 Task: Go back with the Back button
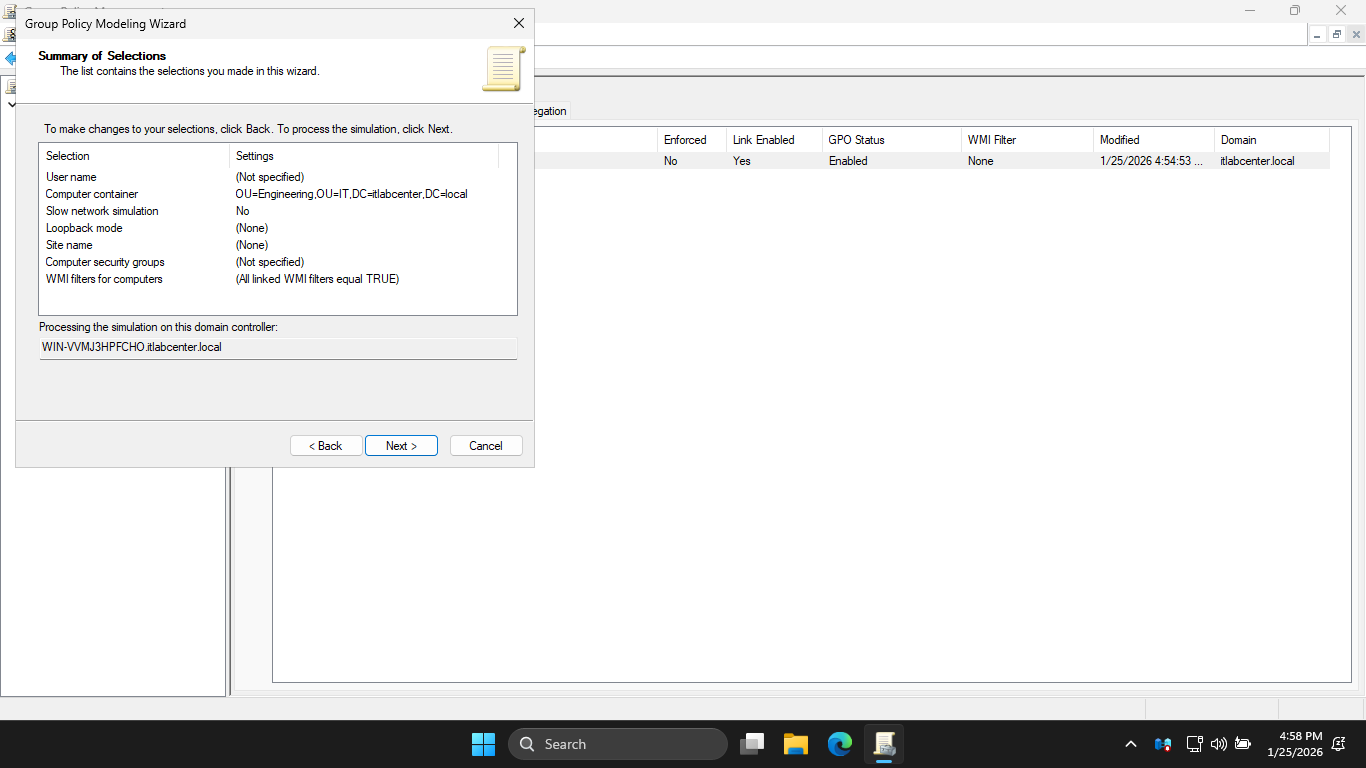click(x=326, y=446)
